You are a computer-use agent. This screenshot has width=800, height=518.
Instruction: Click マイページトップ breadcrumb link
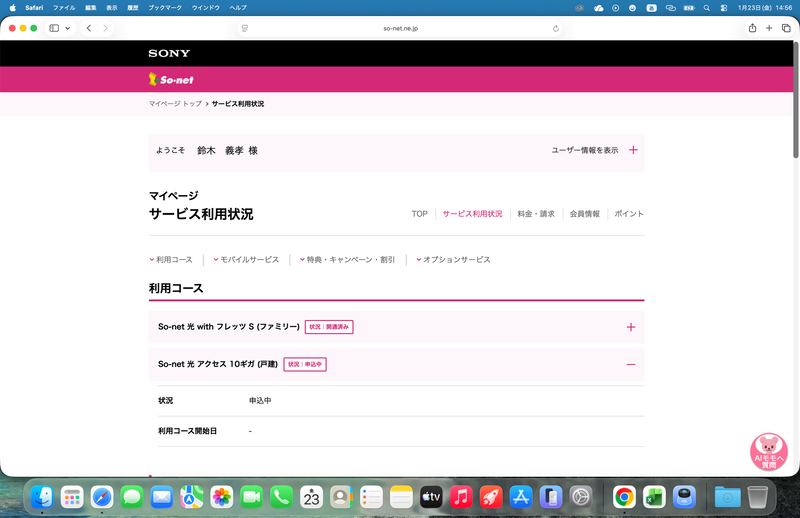tap(176, 104)
